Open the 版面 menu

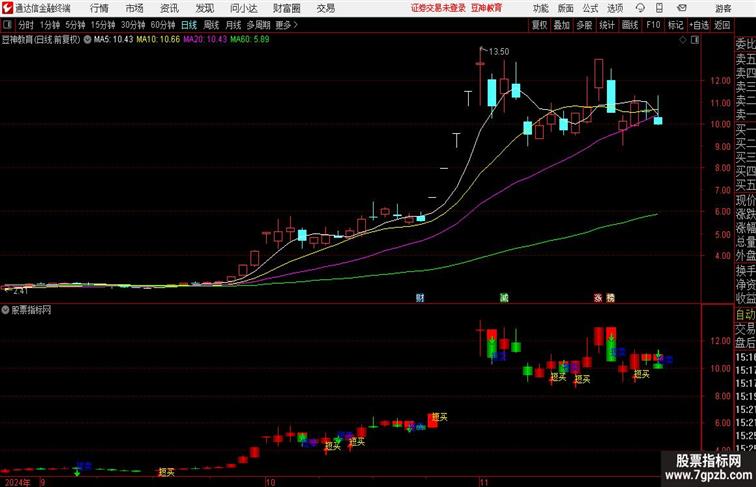tap(566, 8)
